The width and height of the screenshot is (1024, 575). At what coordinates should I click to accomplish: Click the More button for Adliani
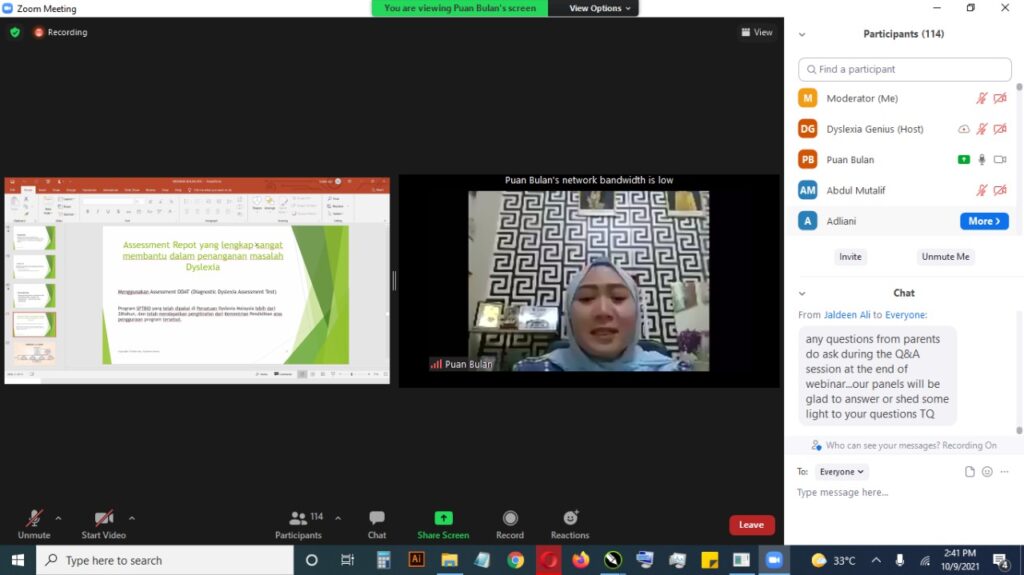pyautogui.click(x=984, y=221)
